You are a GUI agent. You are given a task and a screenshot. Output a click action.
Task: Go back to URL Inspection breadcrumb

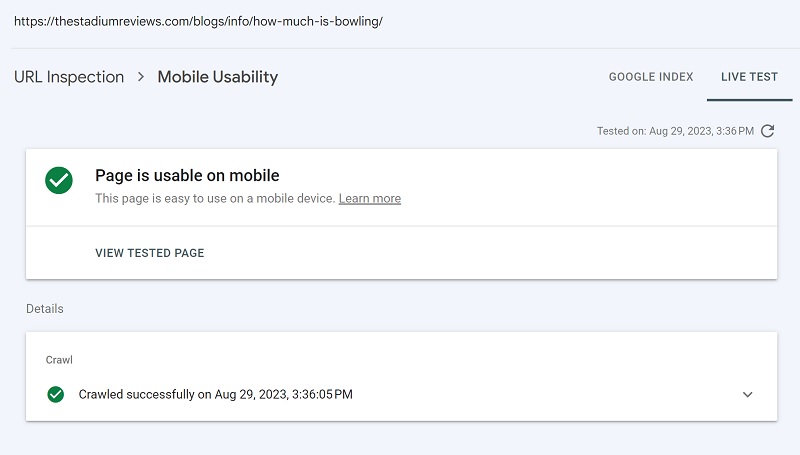click(69, 77)
